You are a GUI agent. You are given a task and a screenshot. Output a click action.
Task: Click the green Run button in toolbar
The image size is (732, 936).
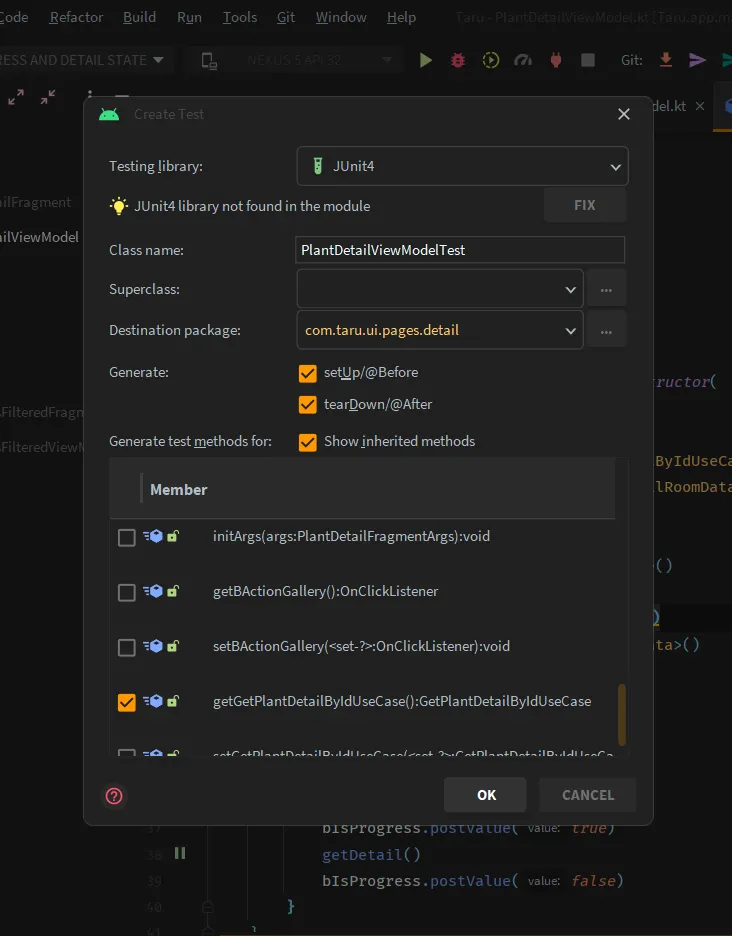point(426,60)
